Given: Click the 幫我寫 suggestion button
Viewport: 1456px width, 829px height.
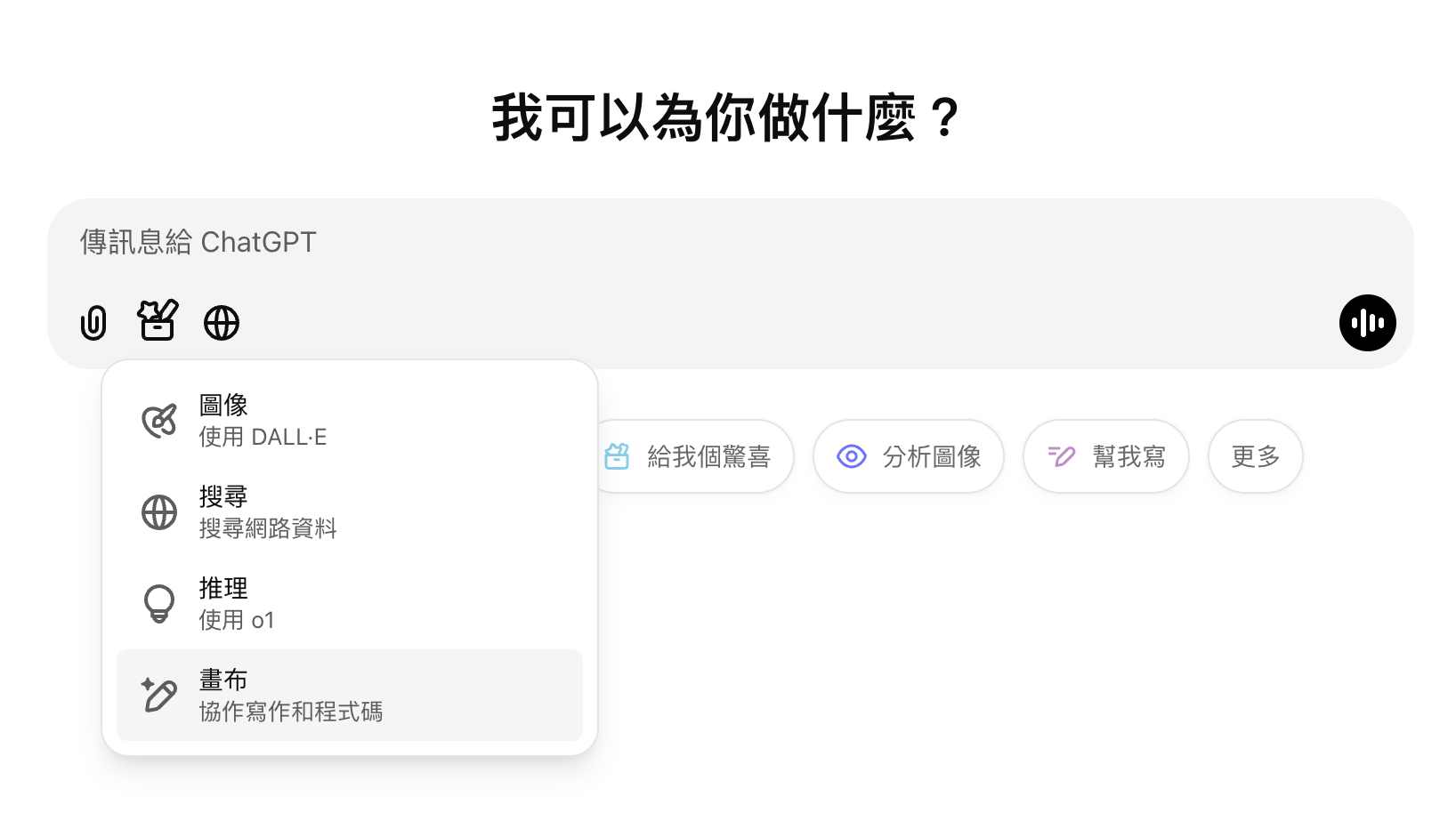Looking at the screenshot, I should click(1105, 456).
